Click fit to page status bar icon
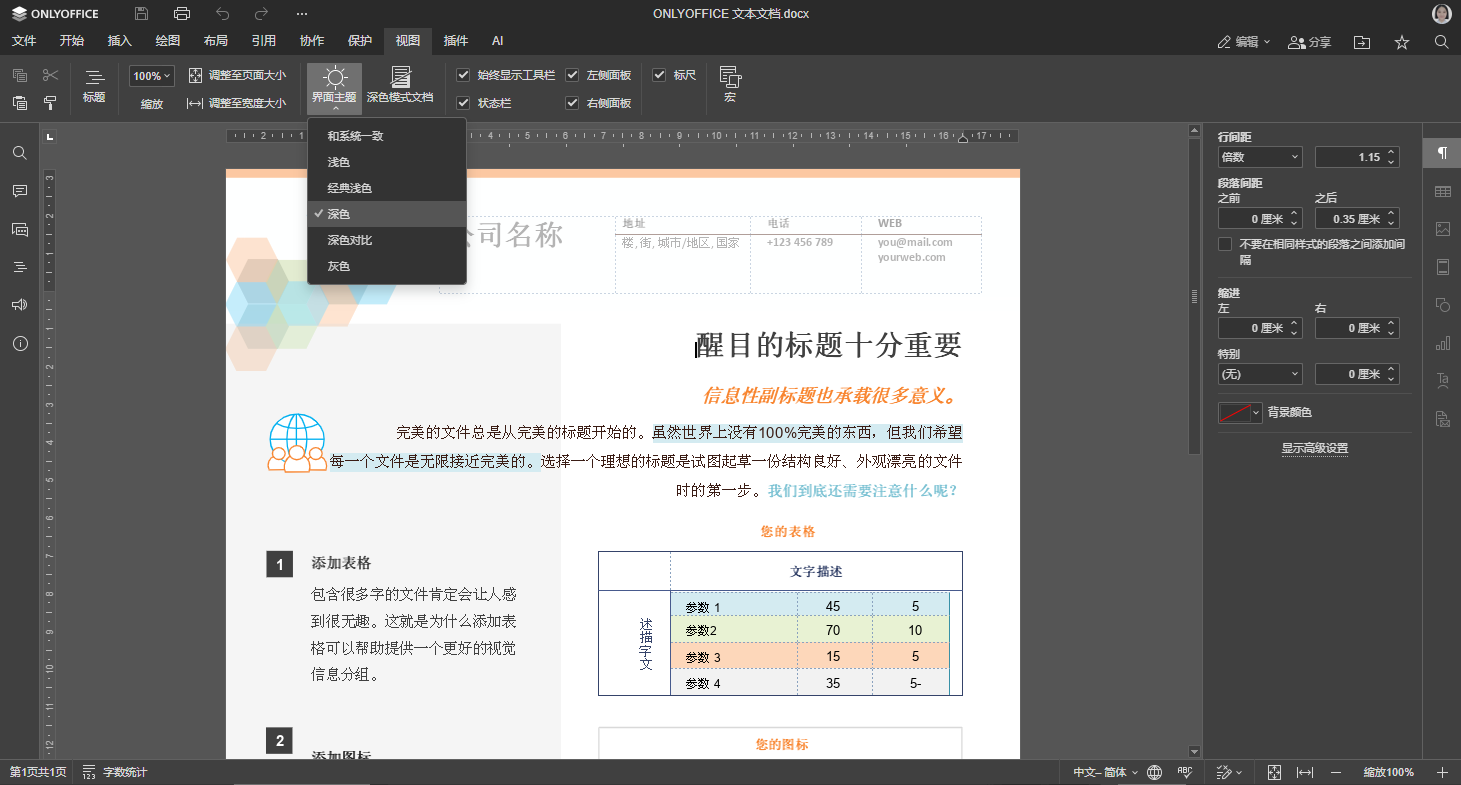 coord(1274,772)
